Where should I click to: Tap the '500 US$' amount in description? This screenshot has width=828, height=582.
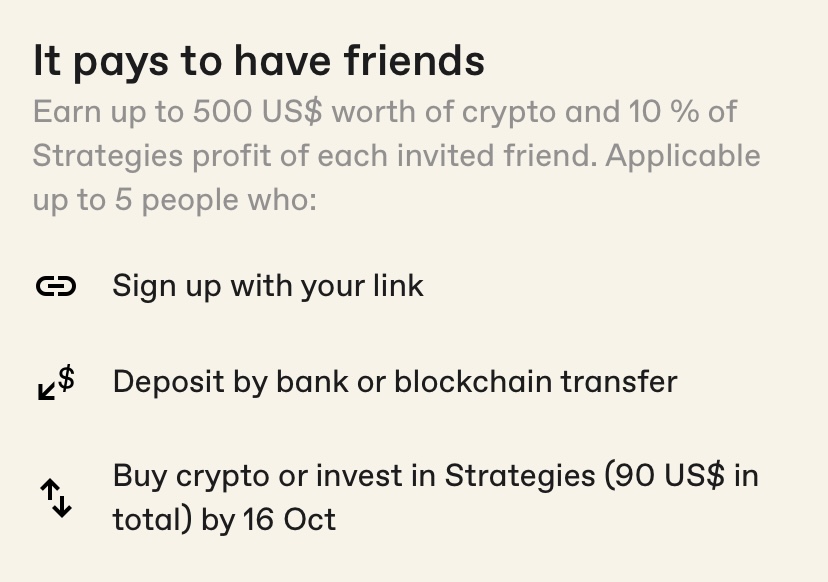[257, 112]
